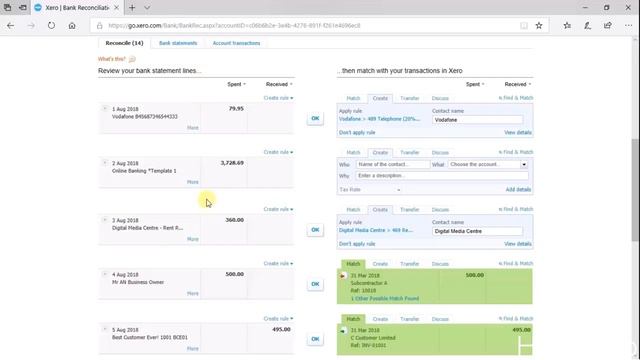This screenshot has height=360, width=640.
Task: Open 1 Other Possible Match Found link
Action: pos(385,299)
